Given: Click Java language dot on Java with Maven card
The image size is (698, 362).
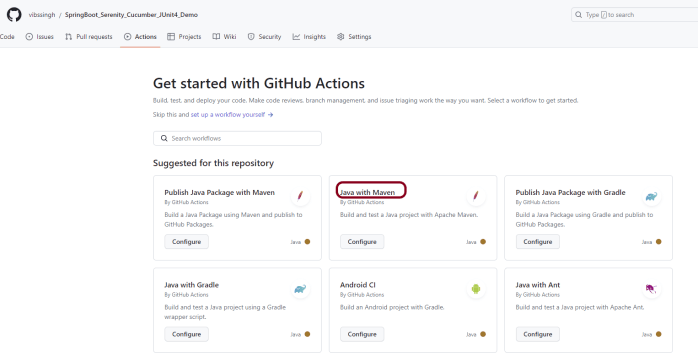Looking at the screenshot, I should coord(483,242).
